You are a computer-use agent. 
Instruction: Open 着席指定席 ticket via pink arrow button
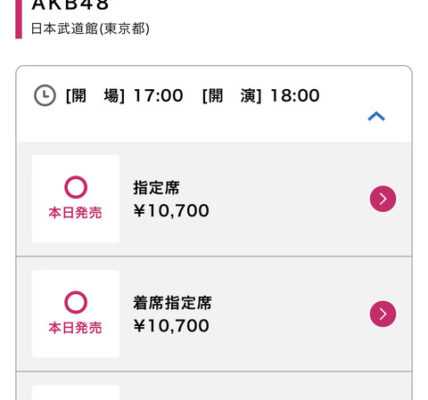pos(383,314)
